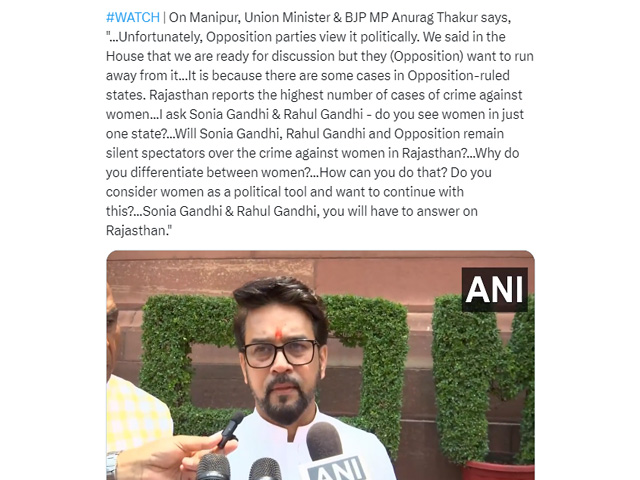Click the ANI watermark logo on video
The image size is (640, 480).
tap(495, 289)
